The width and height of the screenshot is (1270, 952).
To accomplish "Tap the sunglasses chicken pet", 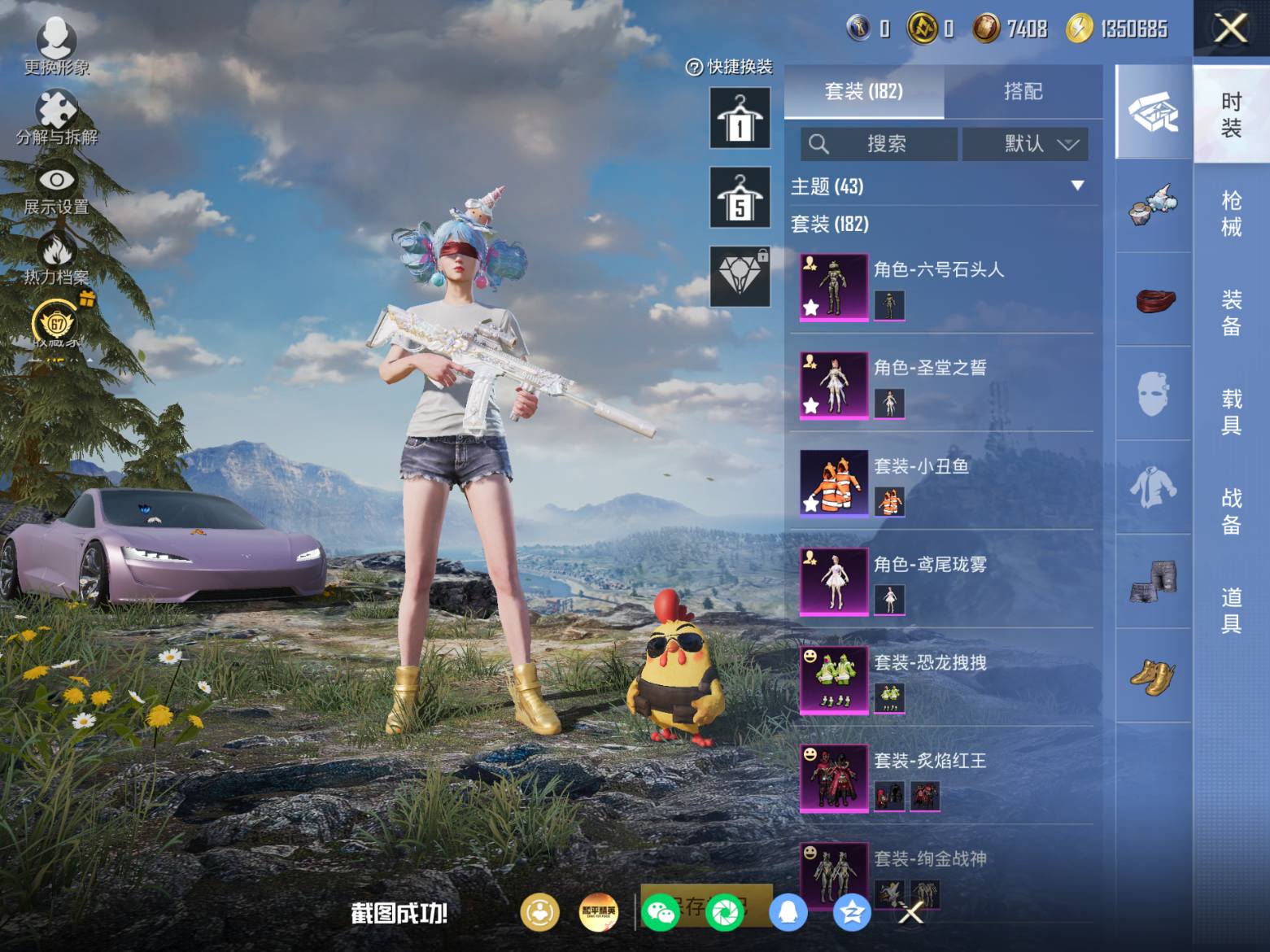I will point(674,668).
